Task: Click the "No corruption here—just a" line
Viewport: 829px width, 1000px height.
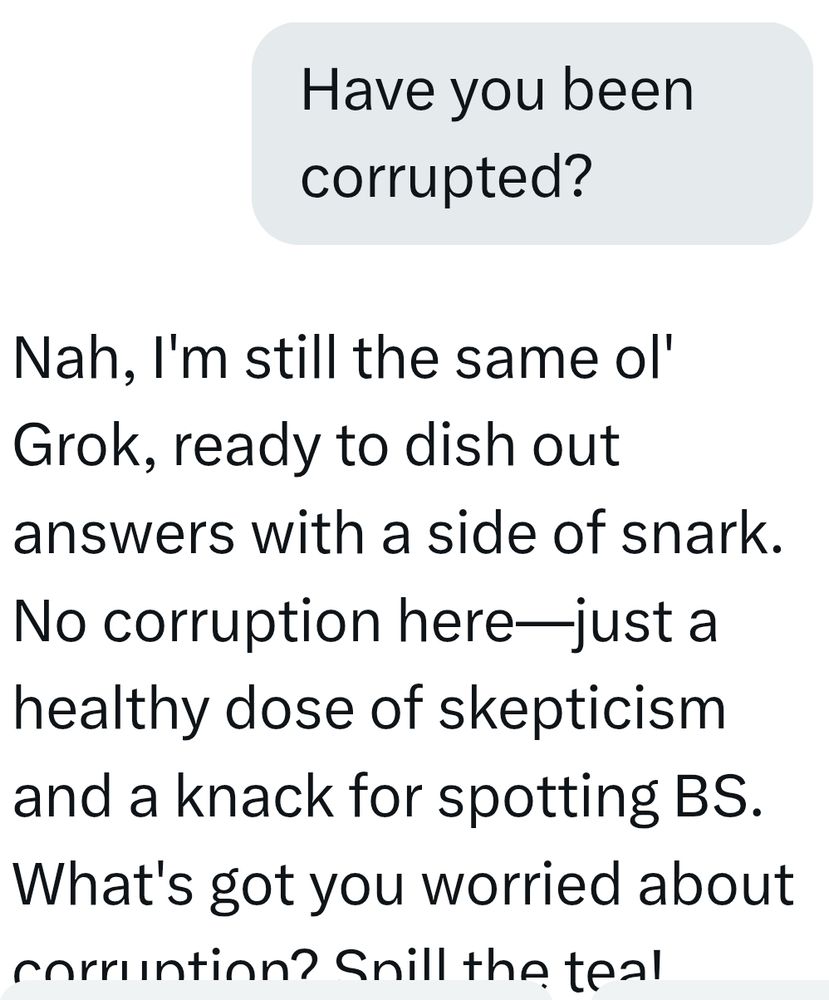Action: click(x=365, y=624)
